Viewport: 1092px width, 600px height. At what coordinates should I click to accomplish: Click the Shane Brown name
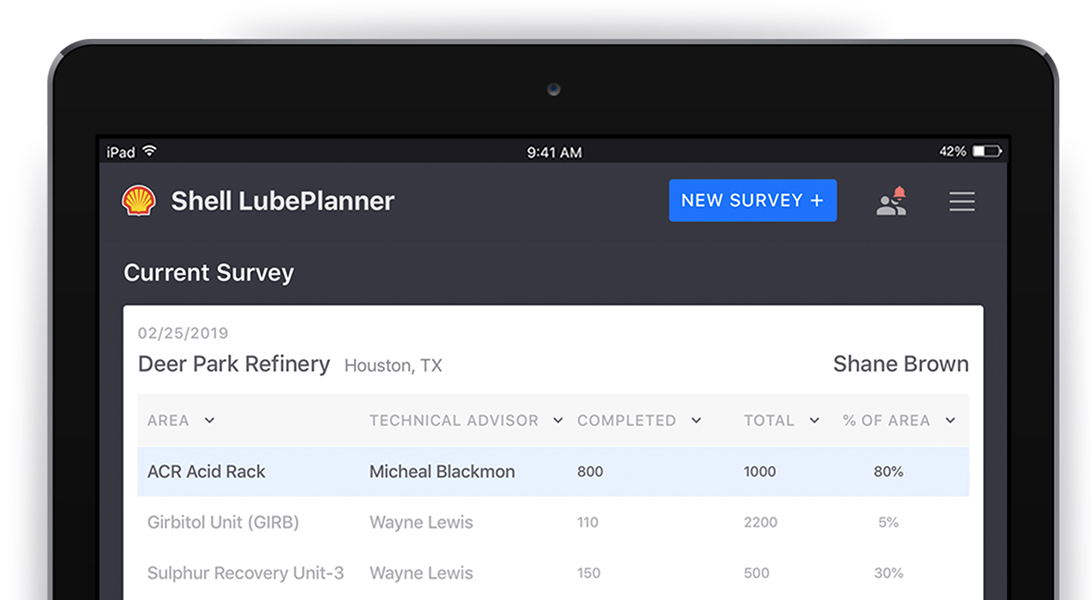point(900,364)
